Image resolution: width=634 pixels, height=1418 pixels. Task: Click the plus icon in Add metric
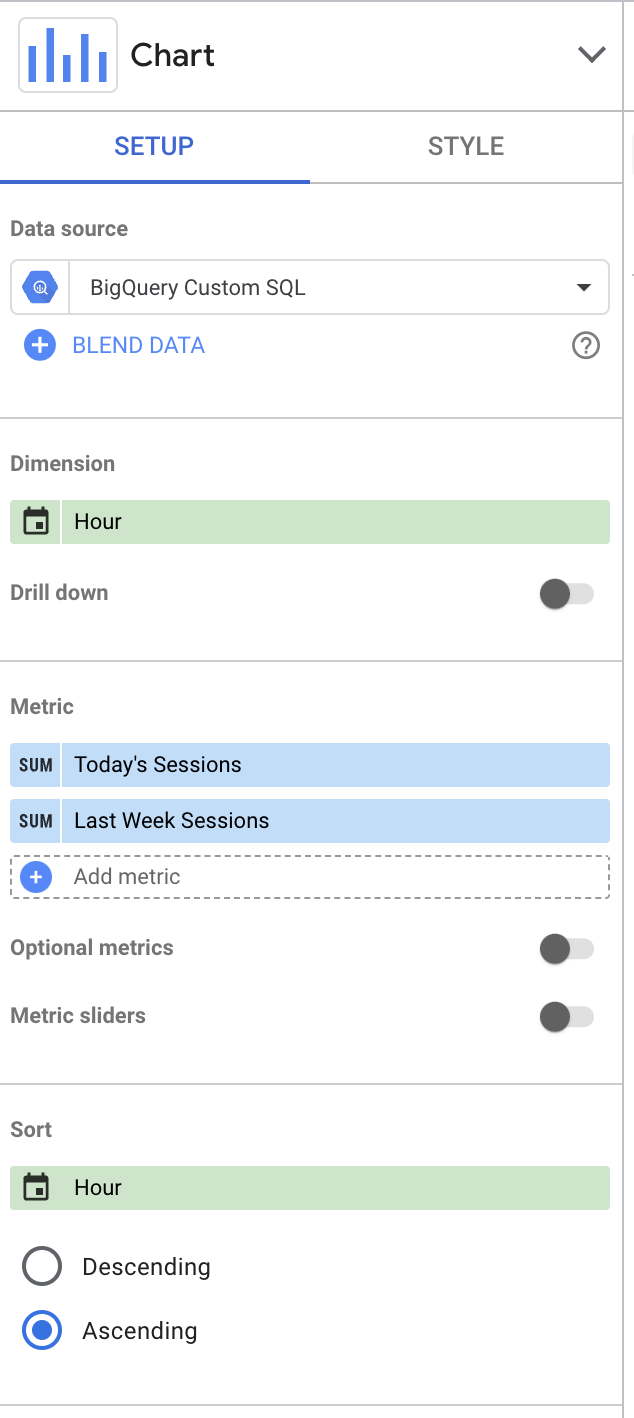pyautogui.click(x=36, y=877)
